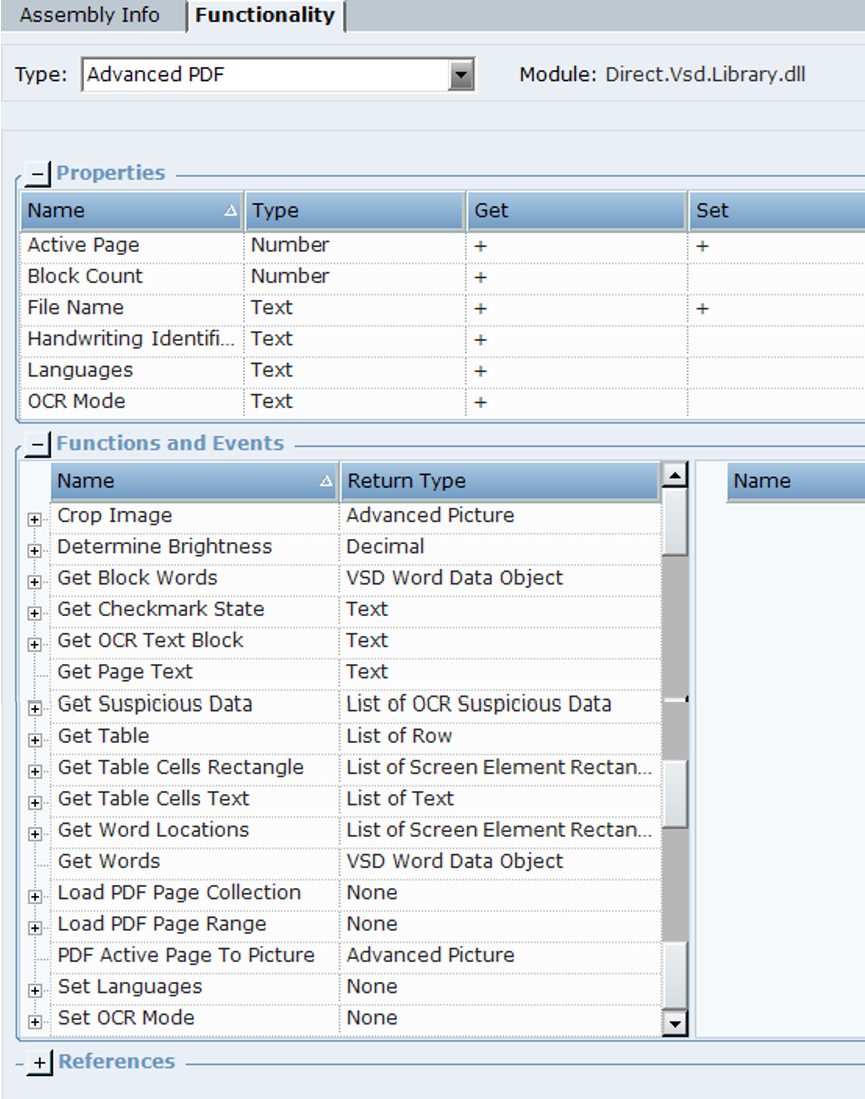
Task: Expand the References section
Action: click(x=38, y=1063)
